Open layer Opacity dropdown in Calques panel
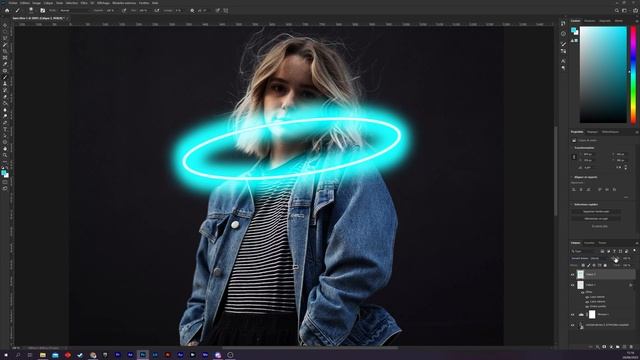Screen dimensions: 640x360 point(627,258)
